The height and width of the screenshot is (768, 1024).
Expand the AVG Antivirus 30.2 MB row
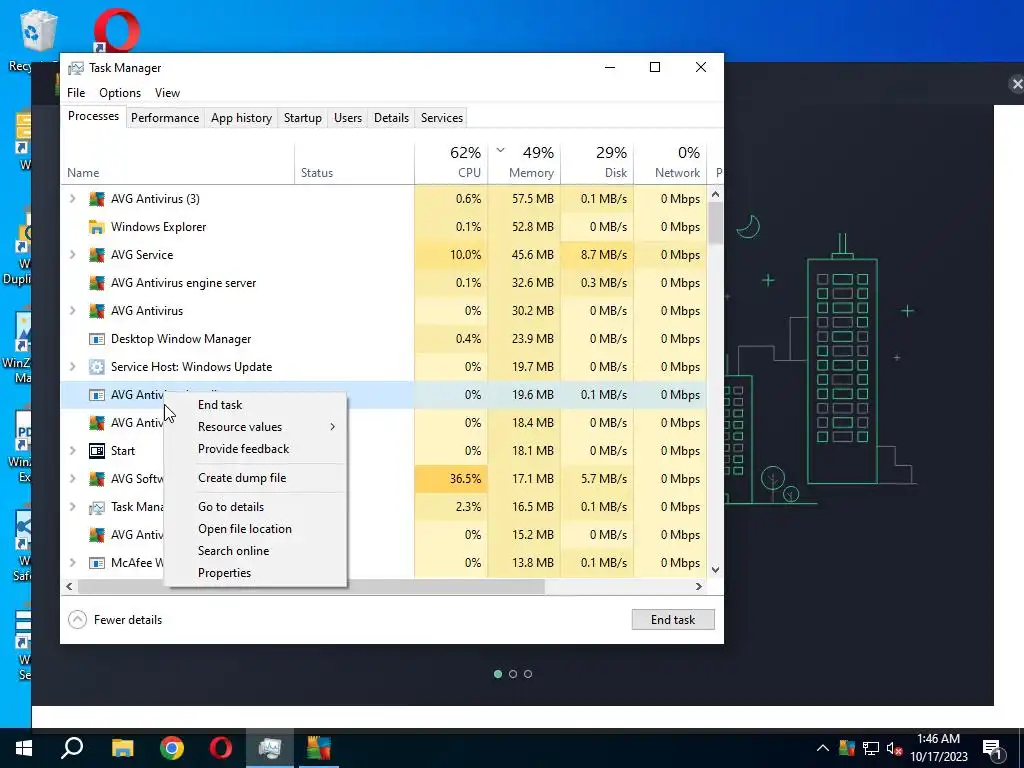pos(72,311)
